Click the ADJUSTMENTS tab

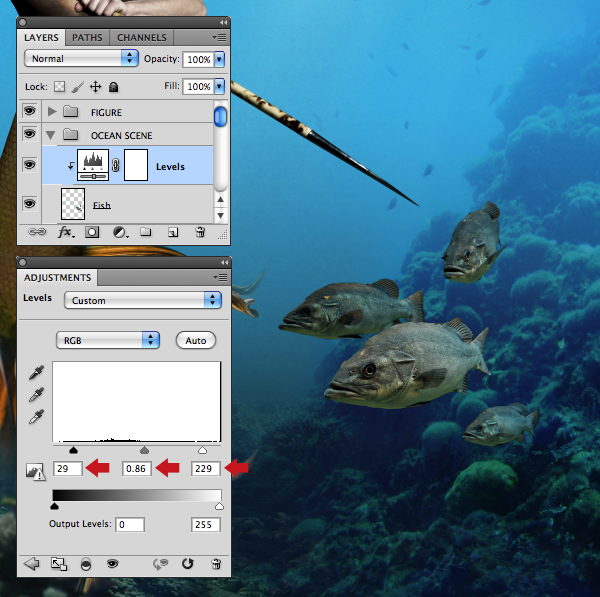click(x=57, y=277)
